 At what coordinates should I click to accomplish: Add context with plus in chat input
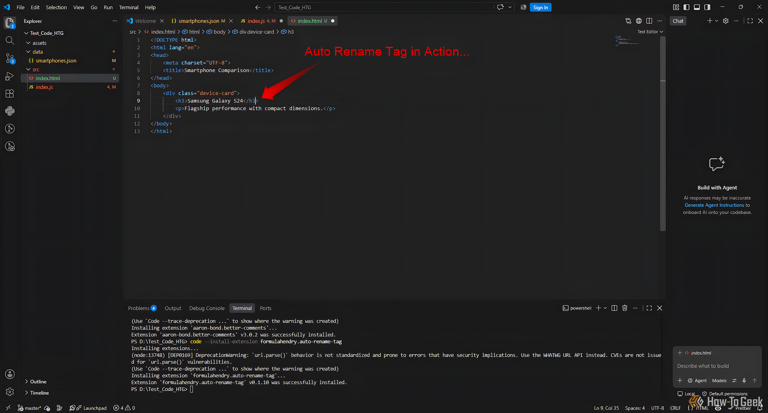(680, 381)
